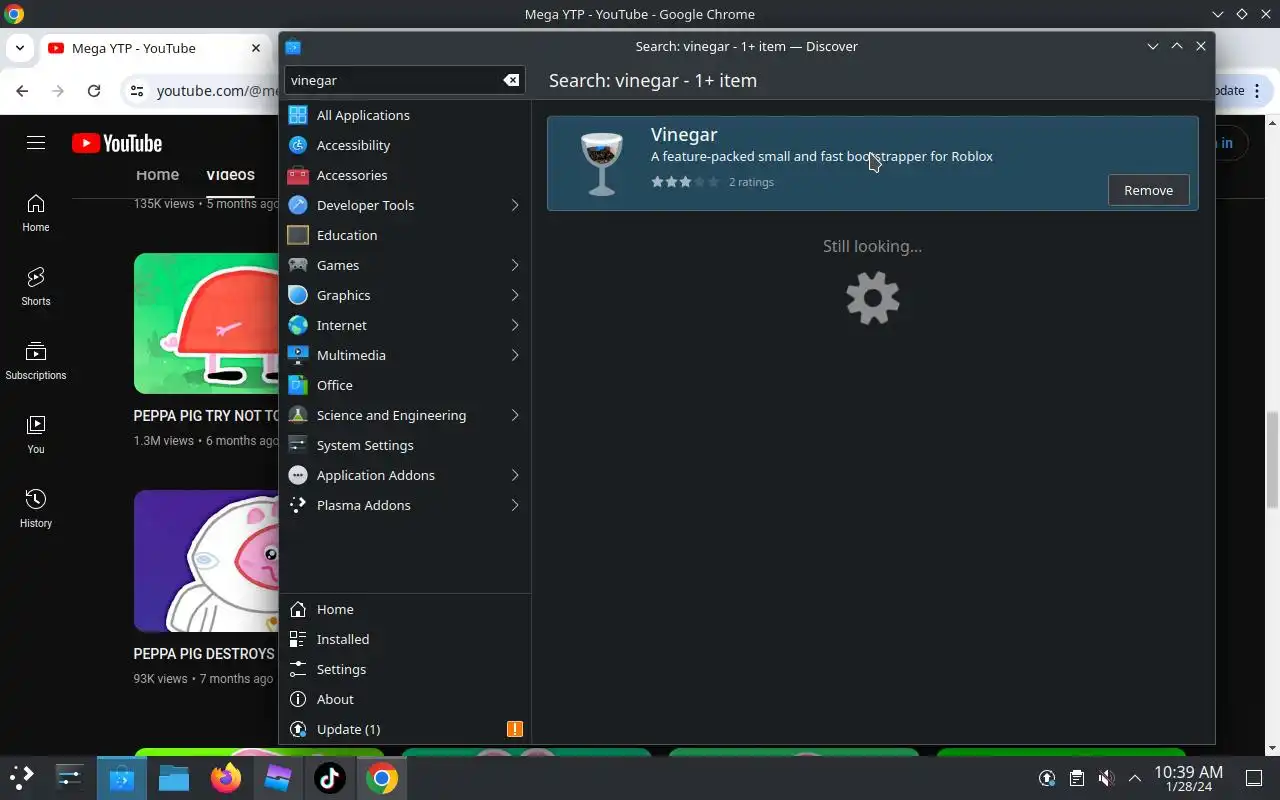Clear the vinegar search text
This screenshot has width=1280, height=800.
[511, 80]
